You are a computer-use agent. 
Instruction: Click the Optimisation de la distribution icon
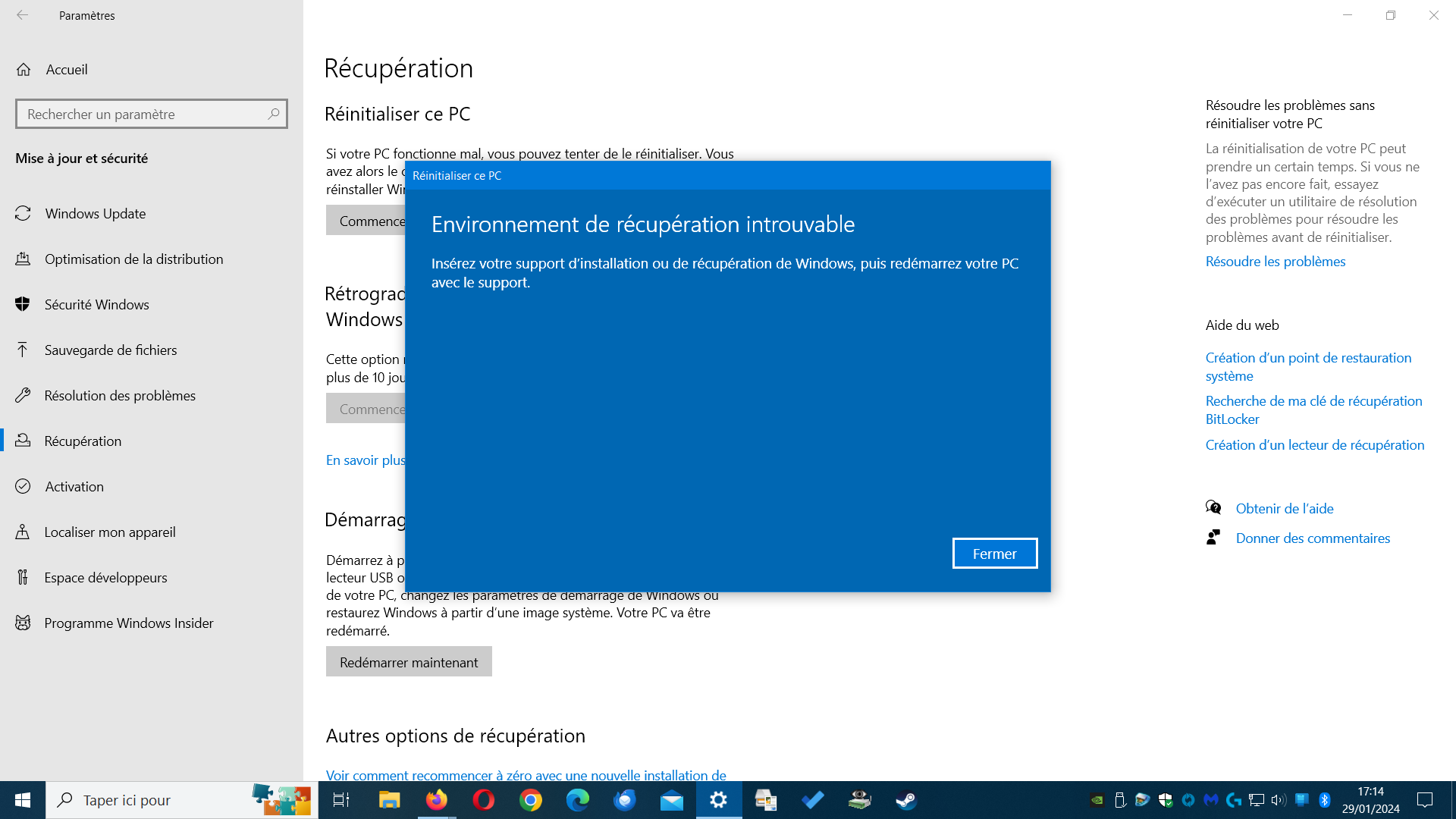[x=24, y=259]
